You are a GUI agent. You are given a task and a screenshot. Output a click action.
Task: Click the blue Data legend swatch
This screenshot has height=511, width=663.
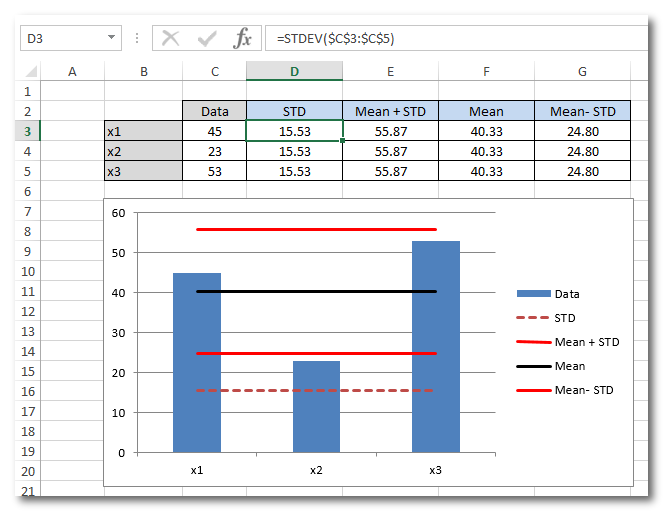point(533,294)
